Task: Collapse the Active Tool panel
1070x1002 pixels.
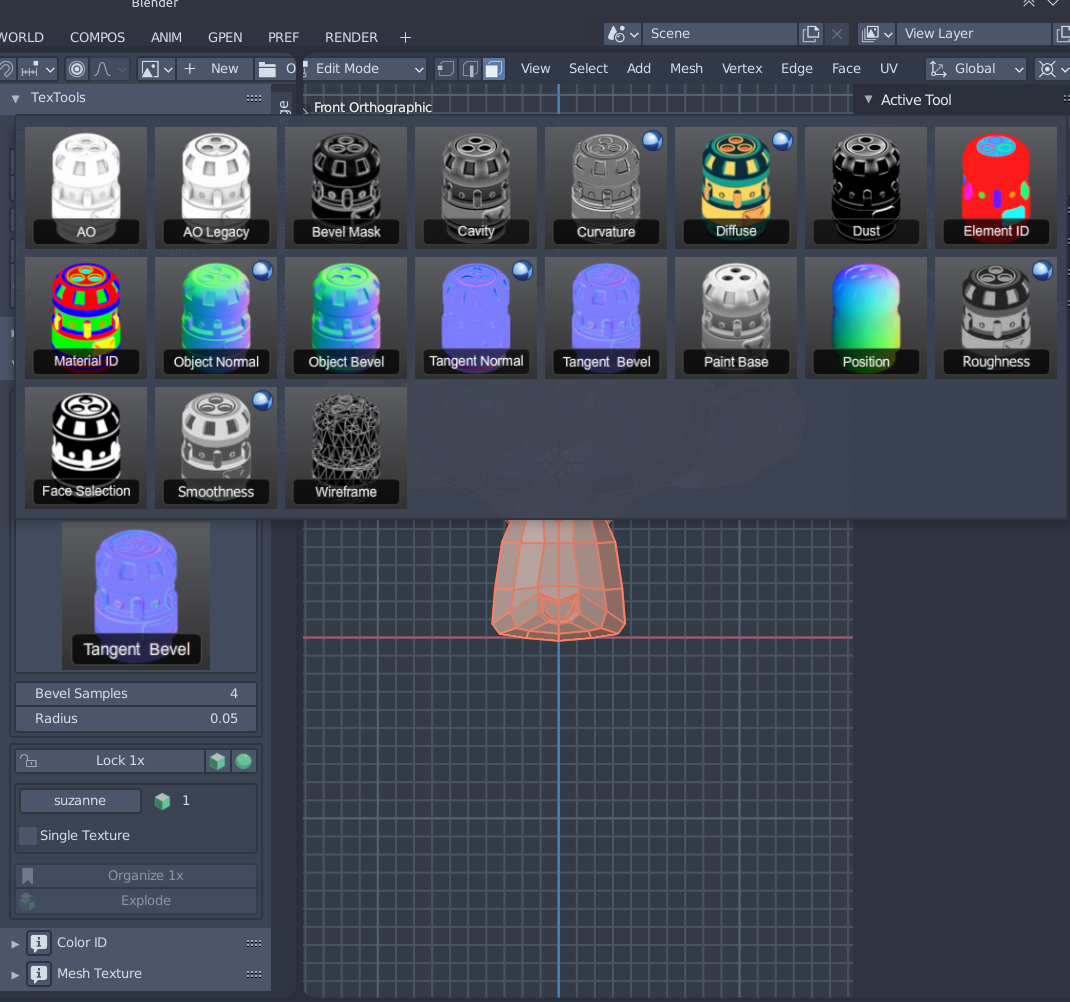Action: pos(868,100)
